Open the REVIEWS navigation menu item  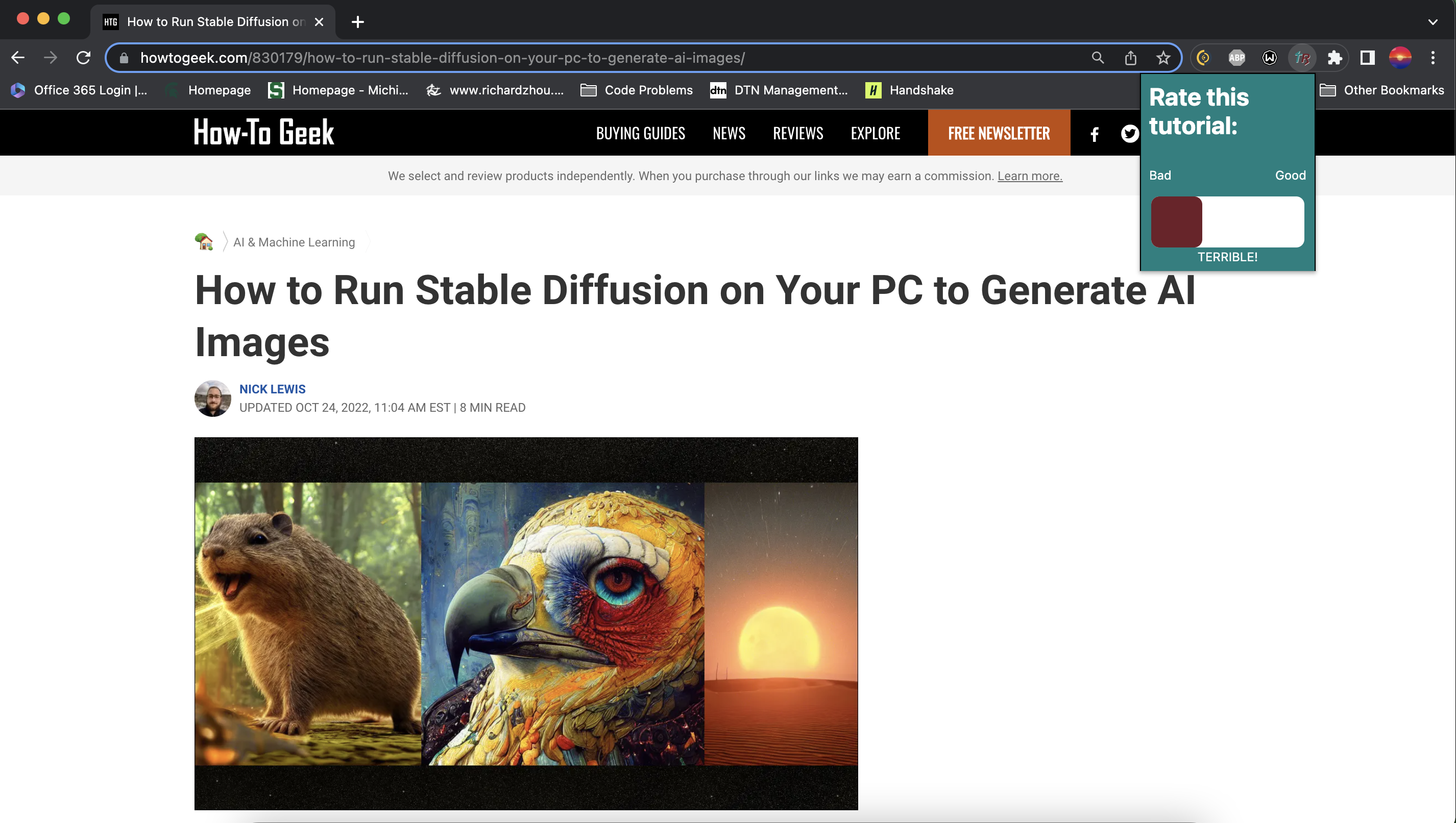pyautogui.click(x=798, y=133)
